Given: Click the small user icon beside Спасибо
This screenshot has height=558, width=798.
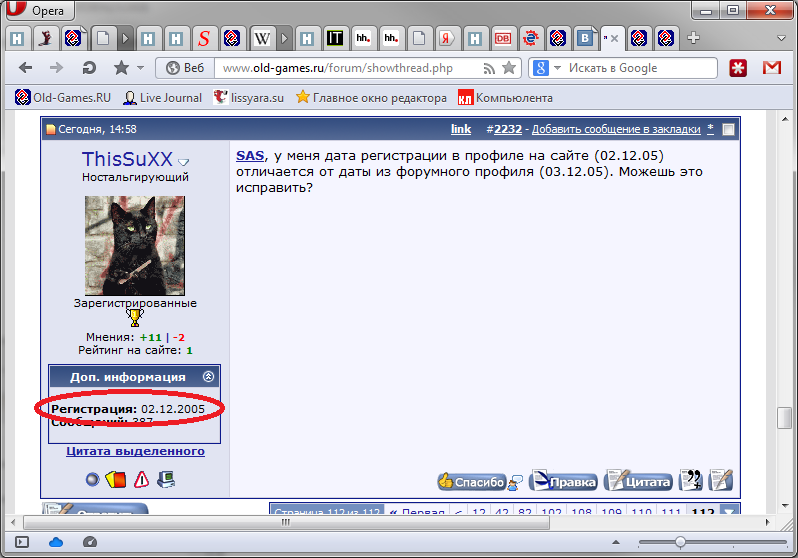Looking at the screenshot, I should (x=515, y=482).
